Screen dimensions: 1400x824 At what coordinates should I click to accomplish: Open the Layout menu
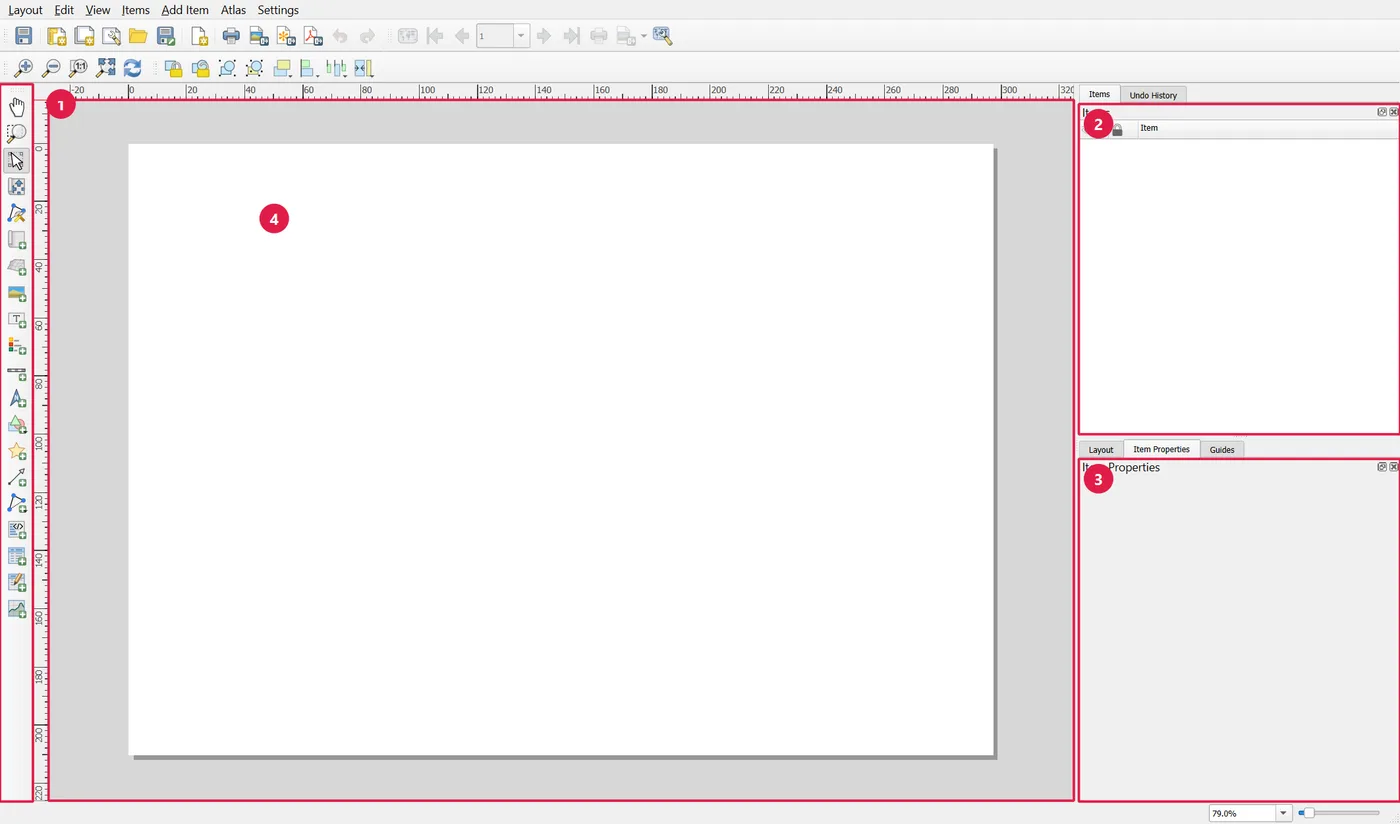(x=25, y=10)
